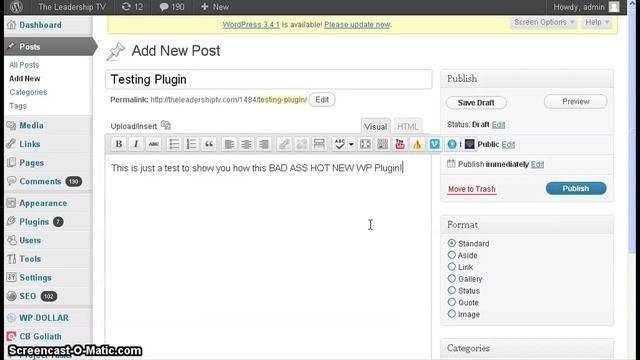Viewport: 640px width, 360px height.
Task: Click the blue Publish button
Action: pos(576,188)
